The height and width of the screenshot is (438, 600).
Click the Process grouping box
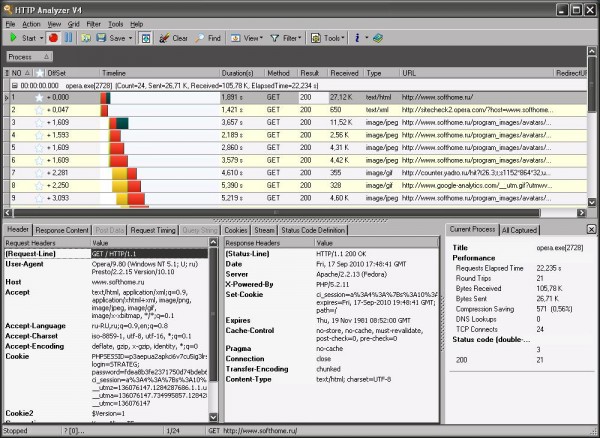pyautogui.click(x=29, y=57)
